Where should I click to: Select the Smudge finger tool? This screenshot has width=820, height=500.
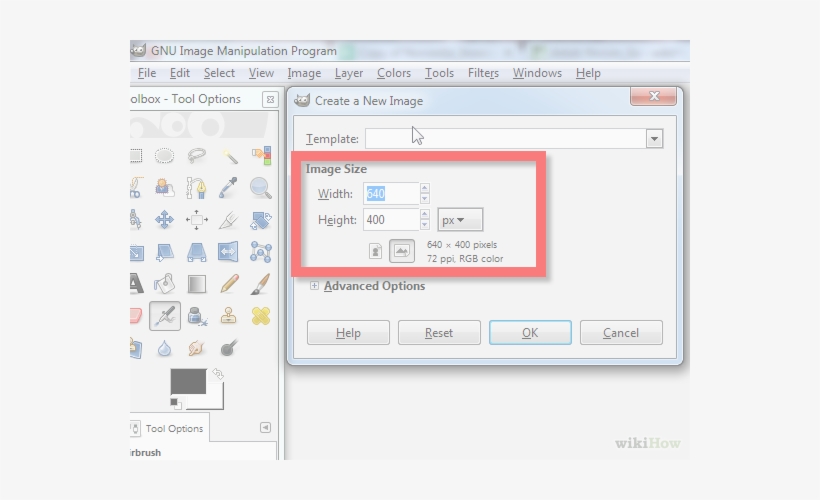196,348
